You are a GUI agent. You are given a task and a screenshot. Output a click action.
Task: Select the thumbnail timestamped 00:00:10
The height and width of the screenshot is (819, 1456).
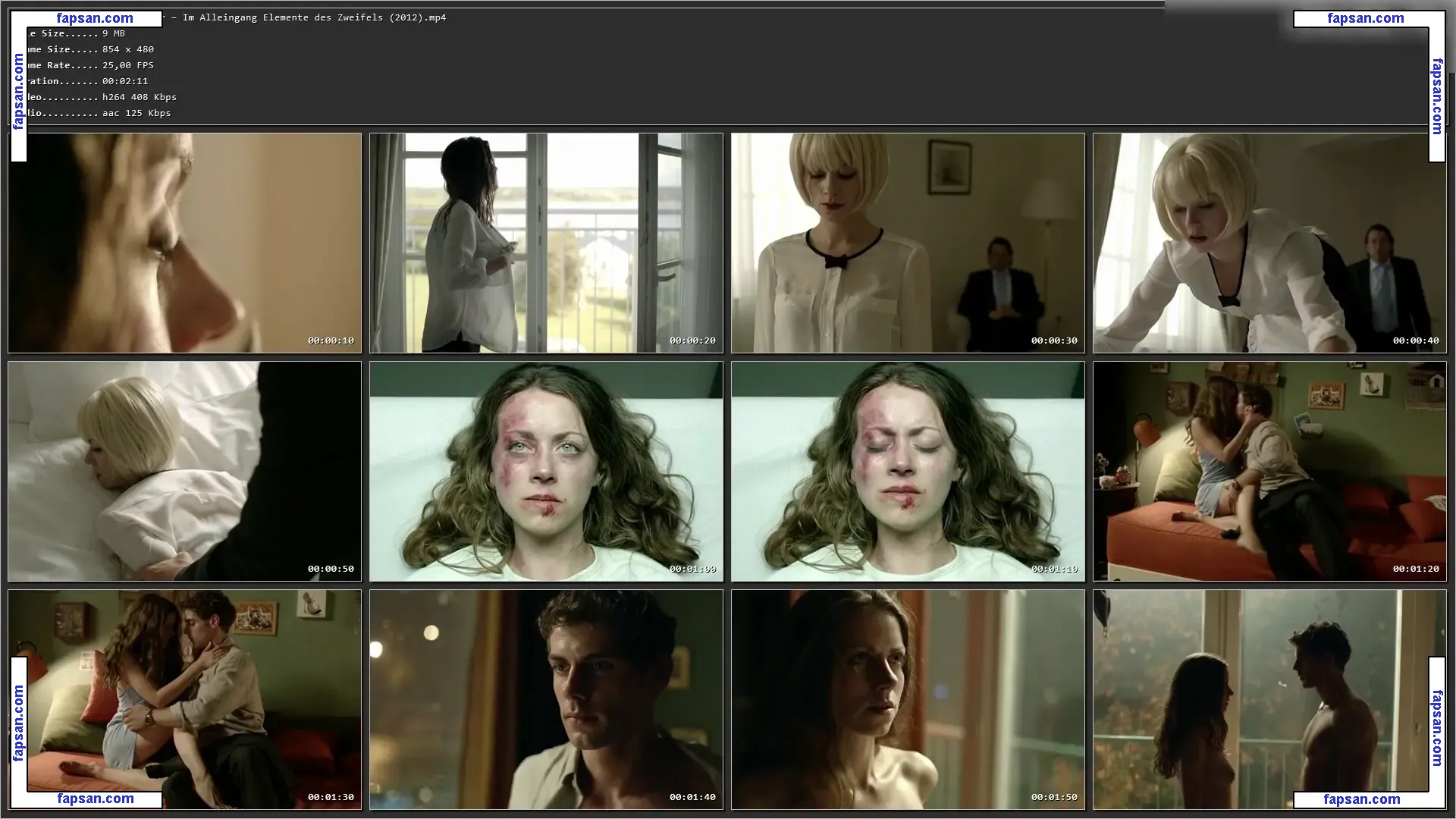point(184,243)
